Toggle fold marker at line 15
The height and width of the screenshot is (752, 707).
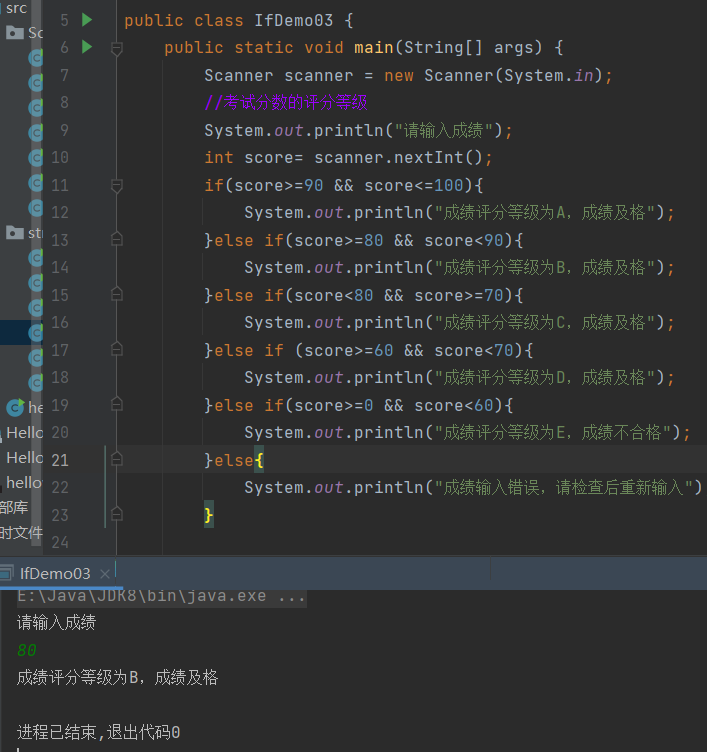(x=117, y=294)
